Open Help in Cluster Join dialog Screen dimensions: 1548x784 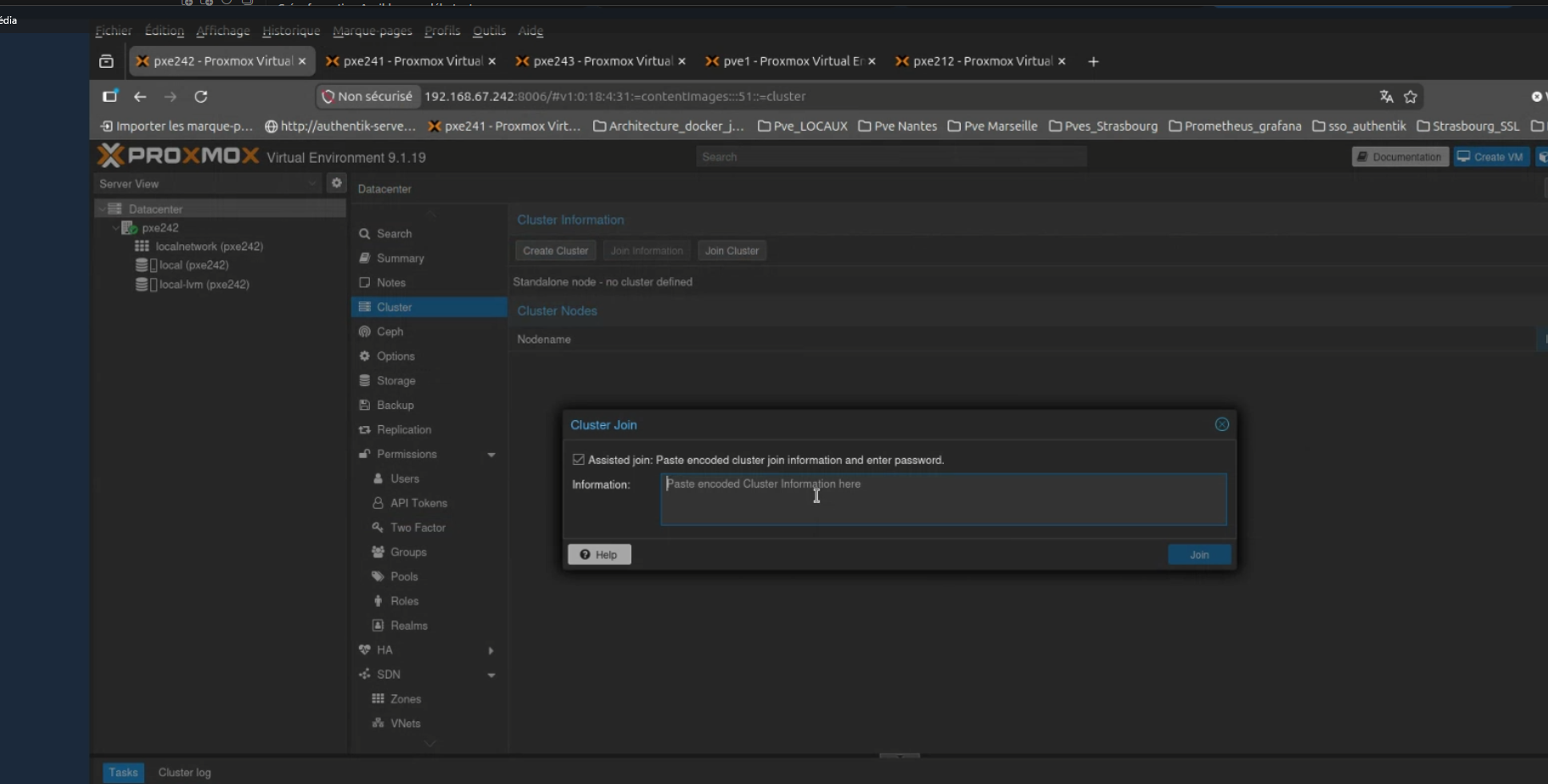[599, 555]
